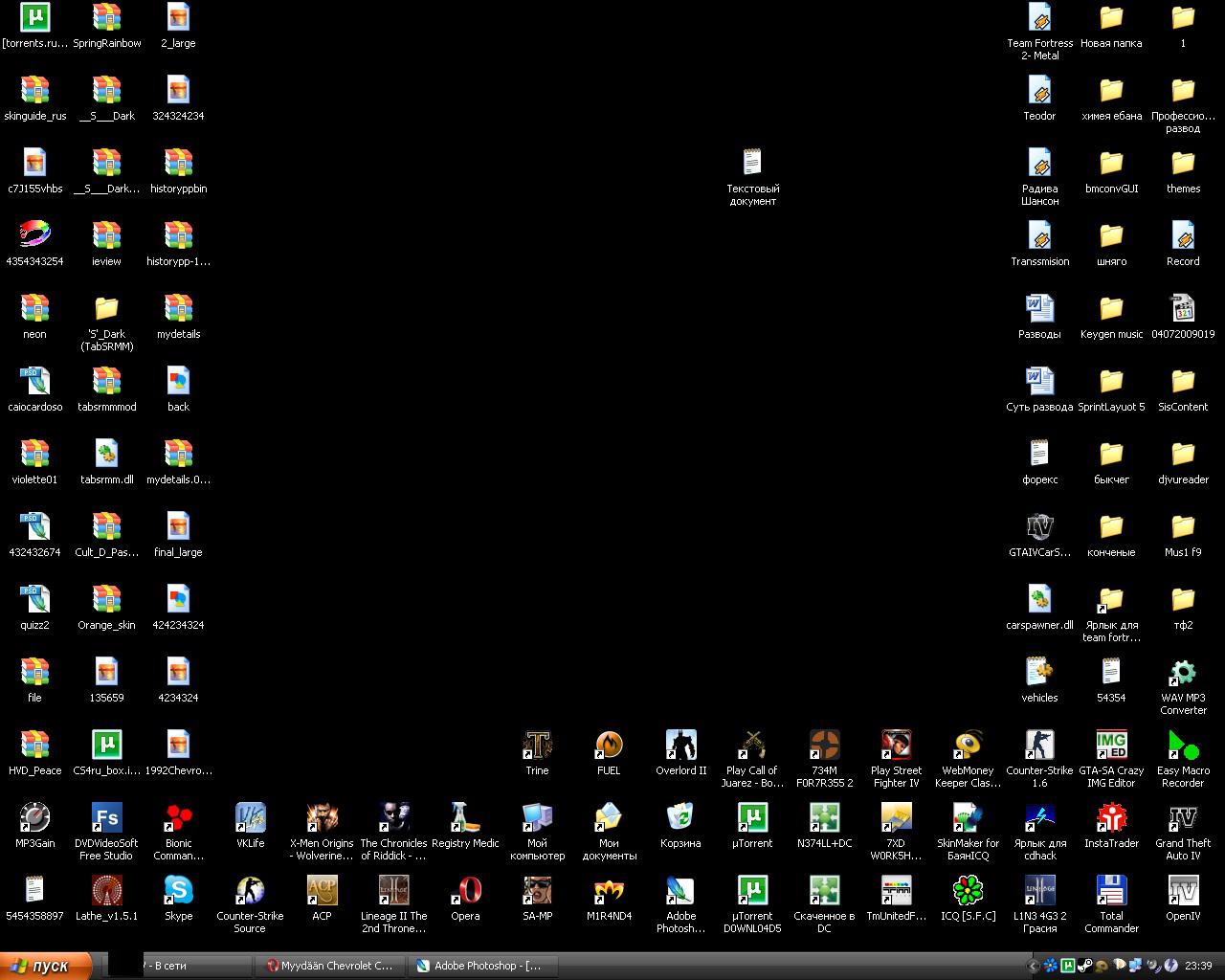This screenshot has width=1225, height=980.
Task: Activate the 'В сети' taskbar button
Action: [176, 966]
